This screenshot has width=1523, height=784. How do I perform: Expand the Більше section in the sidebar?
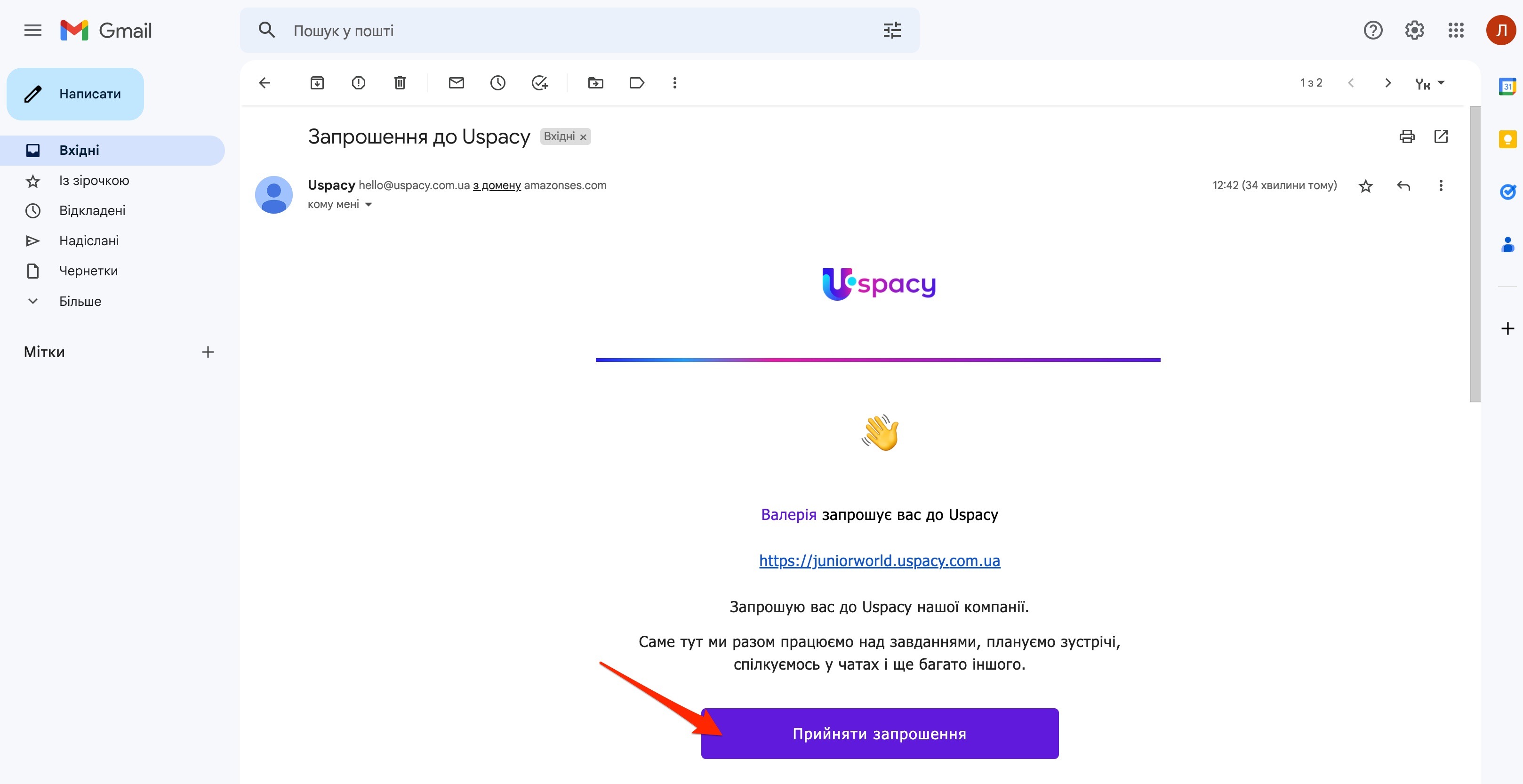pos(80,301)
